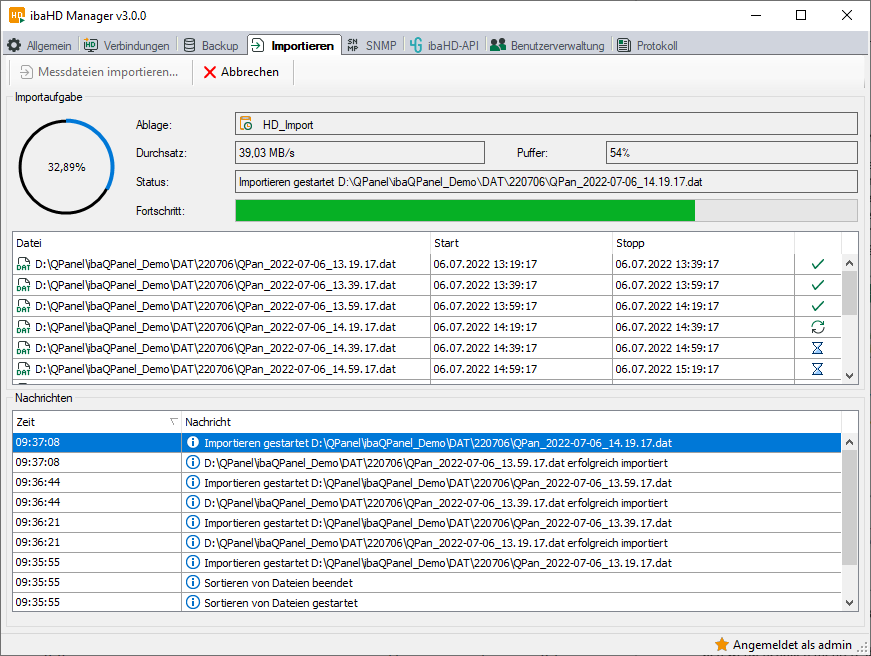The image size is (871, 656).
Task: Click the admin star icon in status bar
Action: click(722, 644)
